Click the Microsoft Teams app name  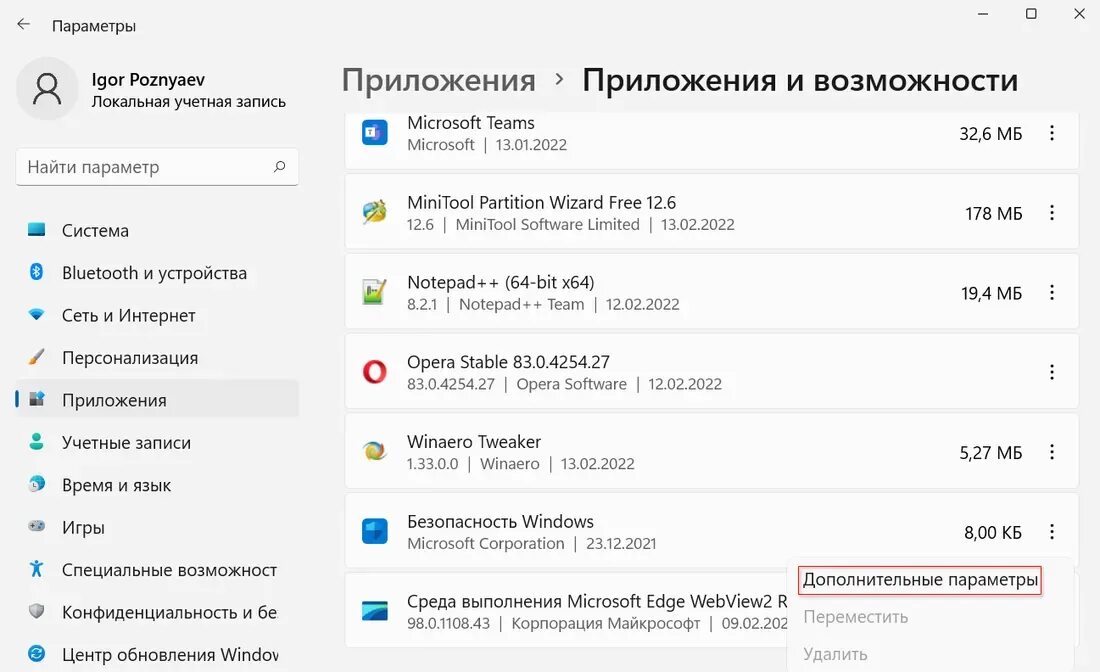pos(471,123)
